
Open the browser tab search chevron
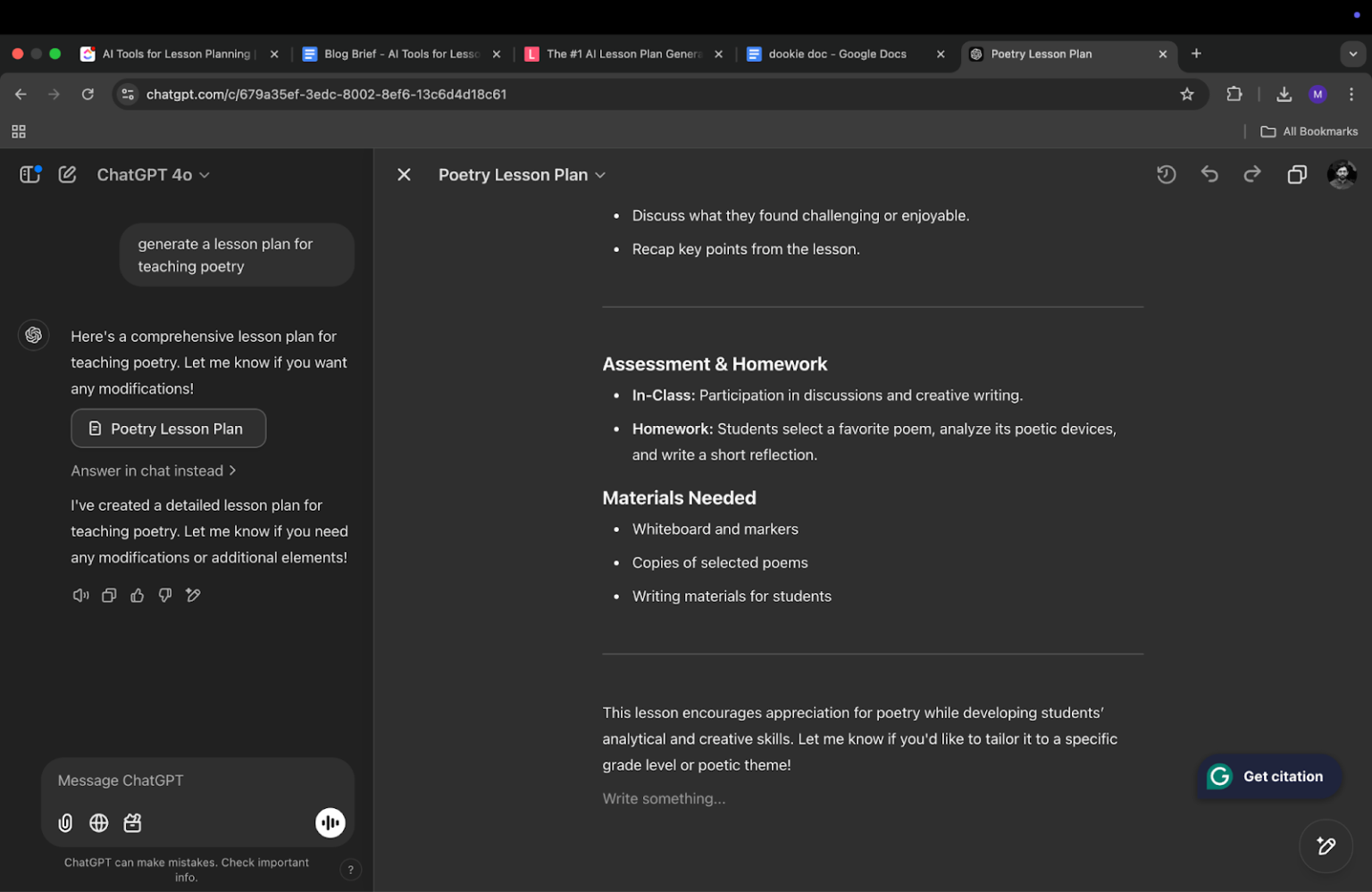click(1352, 54)
